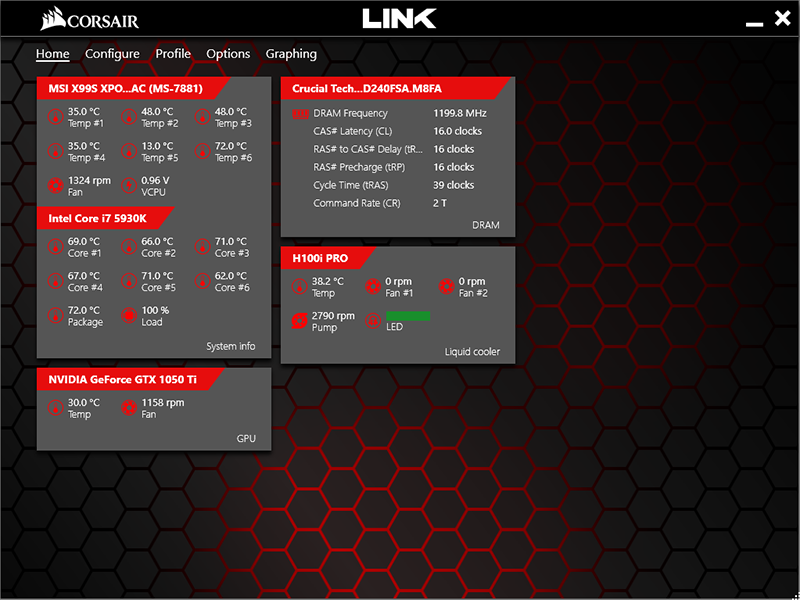Click the Core #4 temperature icon

[x=56, y=281]
